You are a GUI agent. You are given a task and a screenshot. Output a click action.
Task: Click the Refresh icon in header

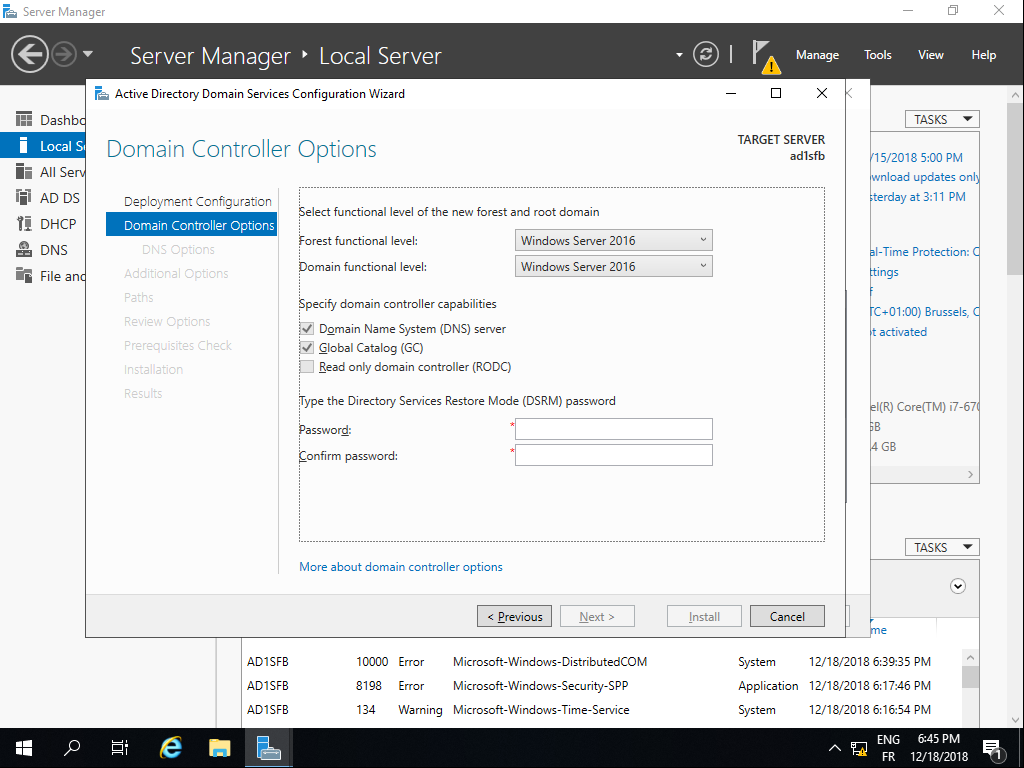click(706, 55)
